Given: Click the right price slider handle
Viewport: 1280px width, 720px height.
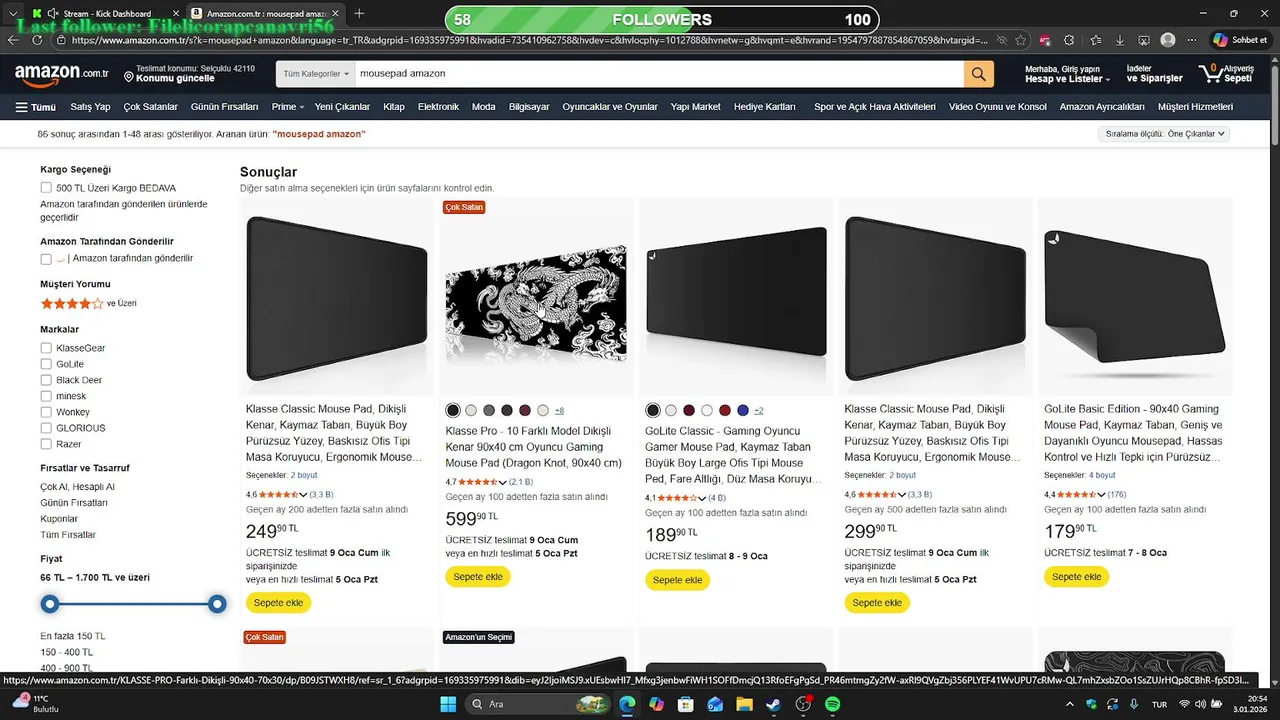Looking at the screenshot, I should [x=217, y=604].
